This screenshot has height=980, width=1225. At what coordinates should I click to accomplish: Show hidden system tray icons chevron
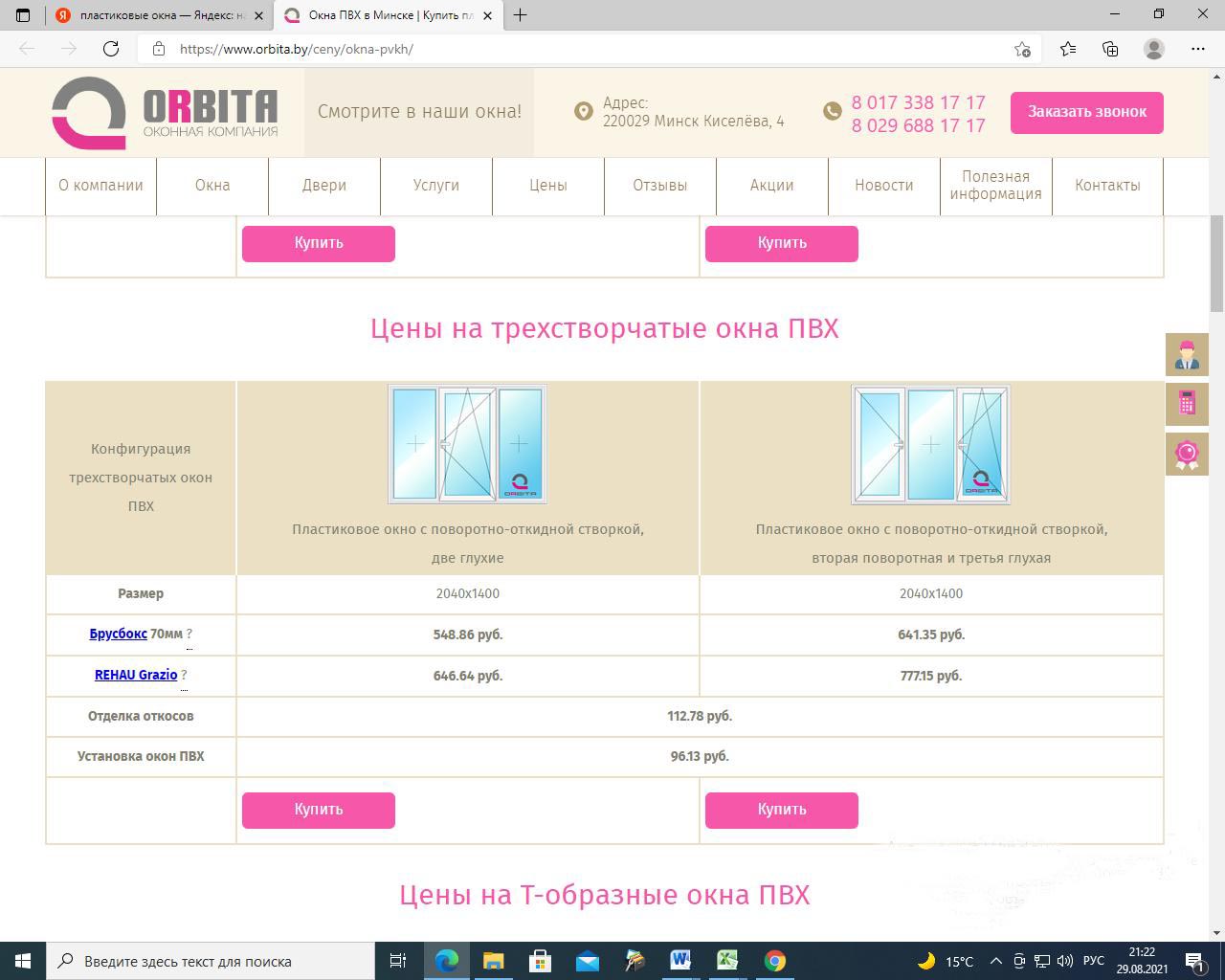[995, 961]
